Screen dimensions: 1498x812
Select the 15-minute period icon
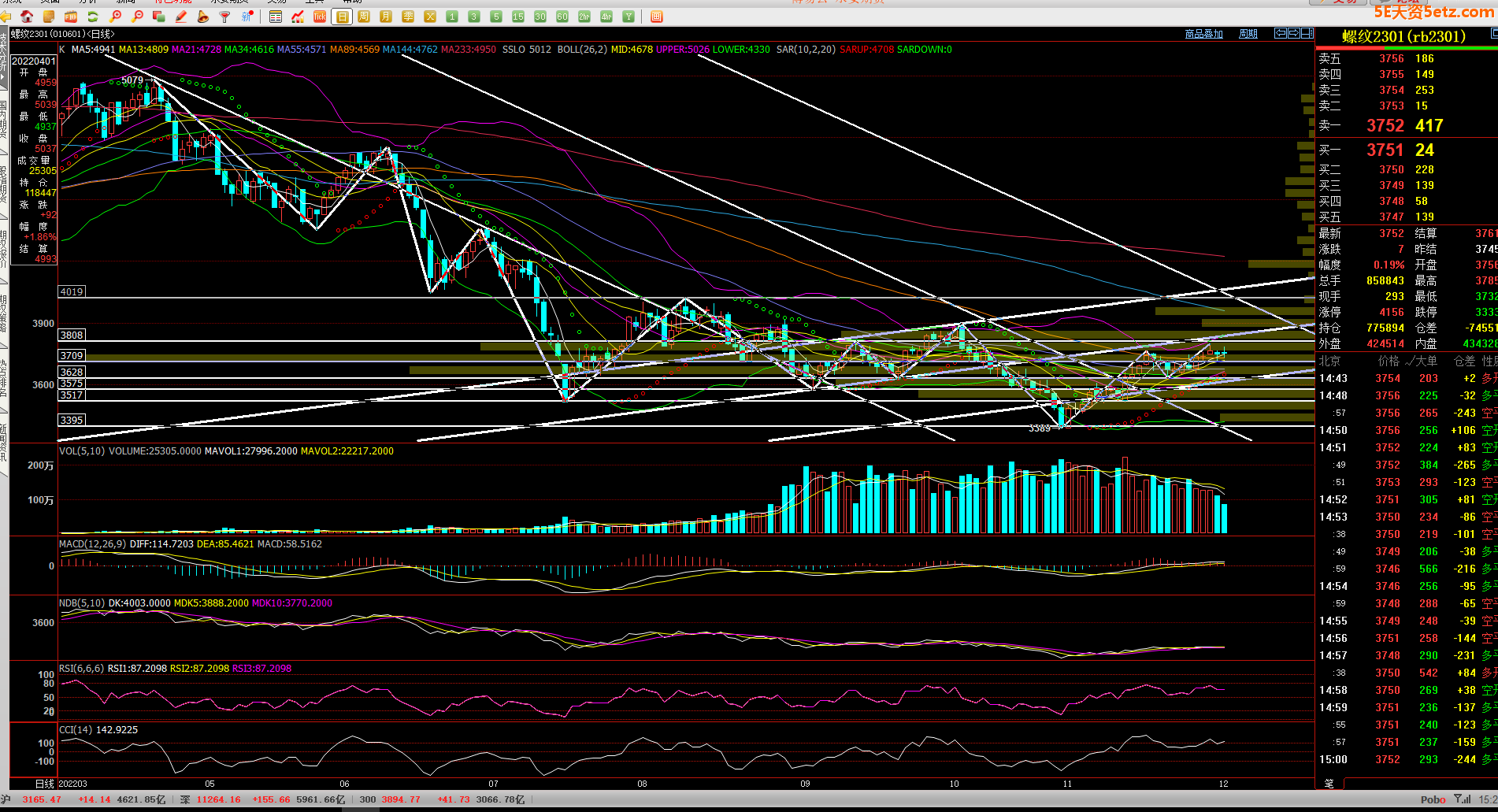(x=518, y=17)
